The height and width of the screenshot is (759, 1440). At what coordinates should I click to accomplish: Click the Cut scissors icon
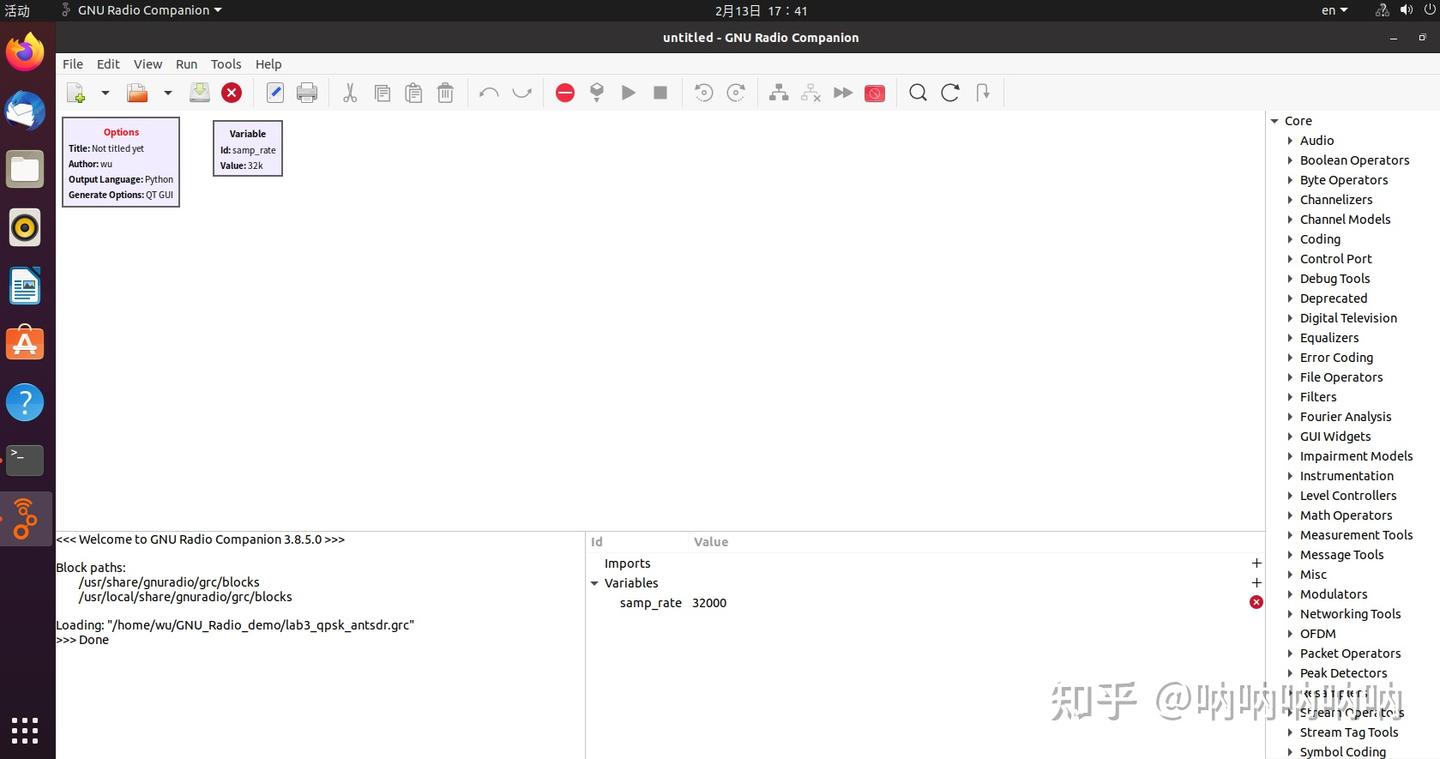click(x=349, y=92)
